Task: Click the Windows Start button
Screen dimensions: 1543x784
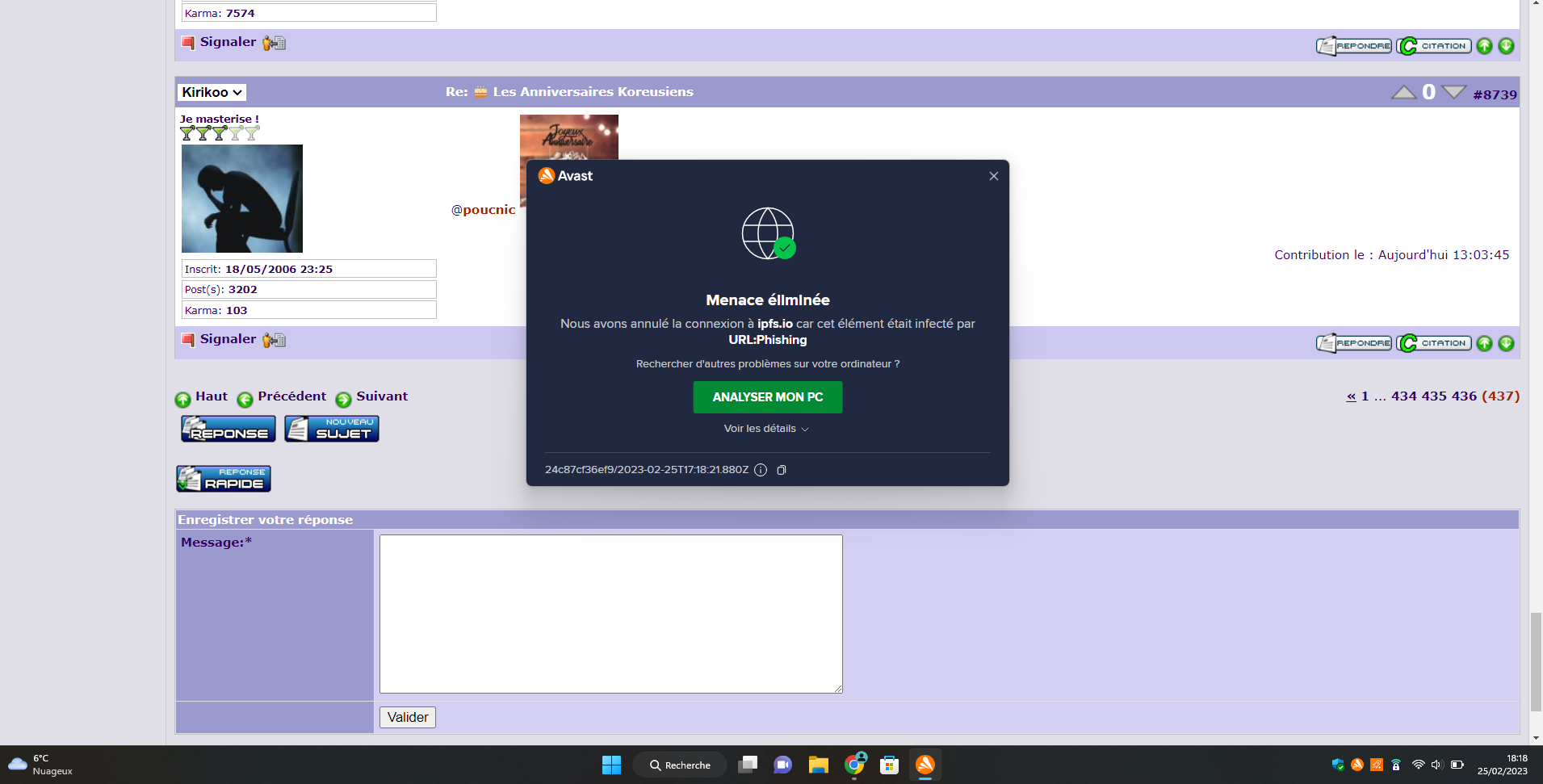Action: coord(611,765)
